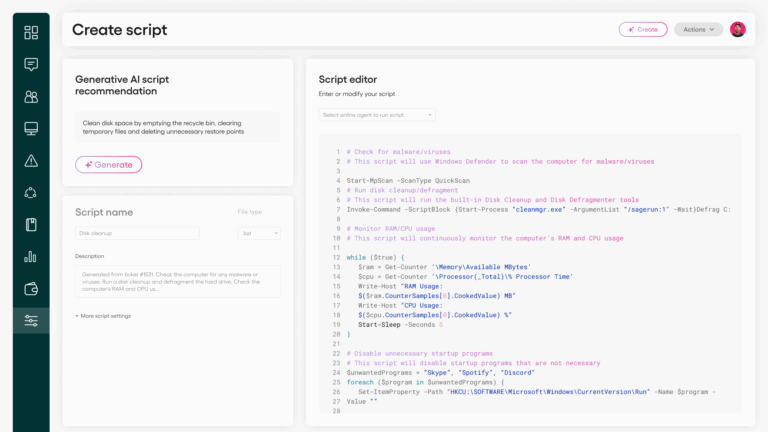Click the Generate button
The width and height of the screenshot is (768, 432).
pyautogui.click(x=108, y=165)
